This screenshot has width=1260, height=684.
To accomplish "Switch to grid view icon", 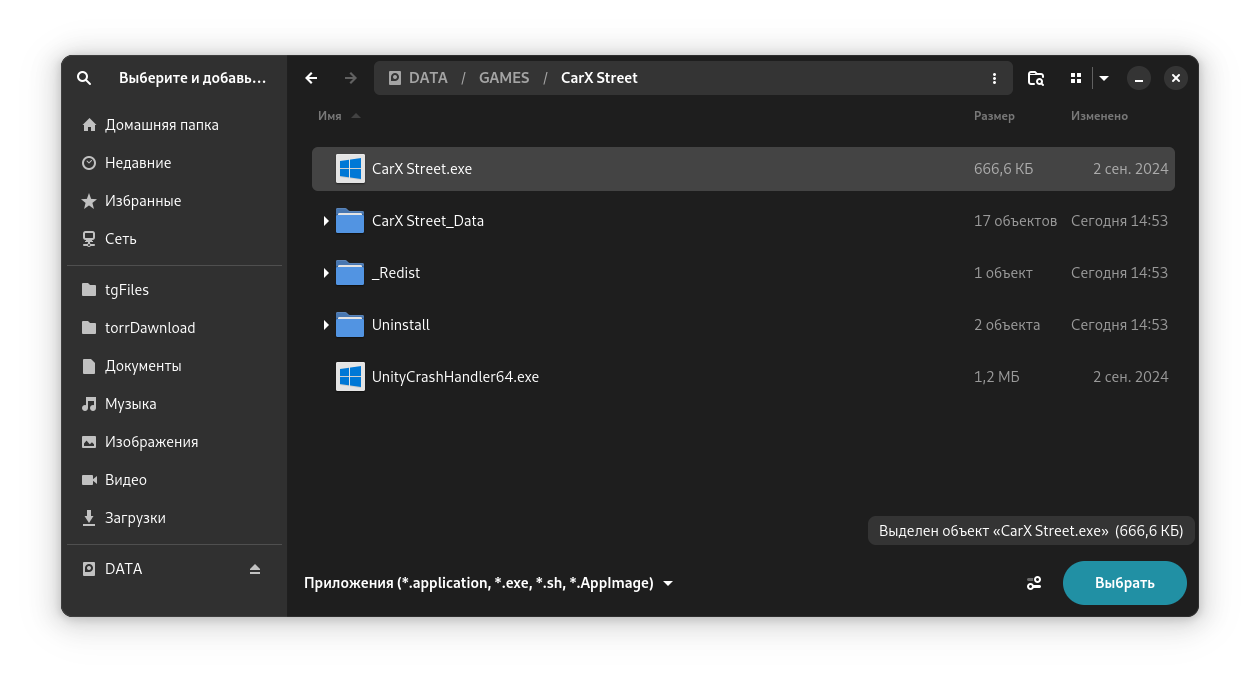I will click(1076, 78).
